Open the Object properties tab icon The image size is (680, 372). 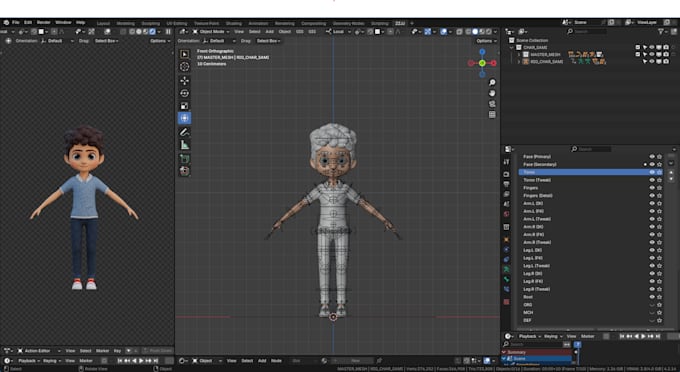tap(506, 239)
